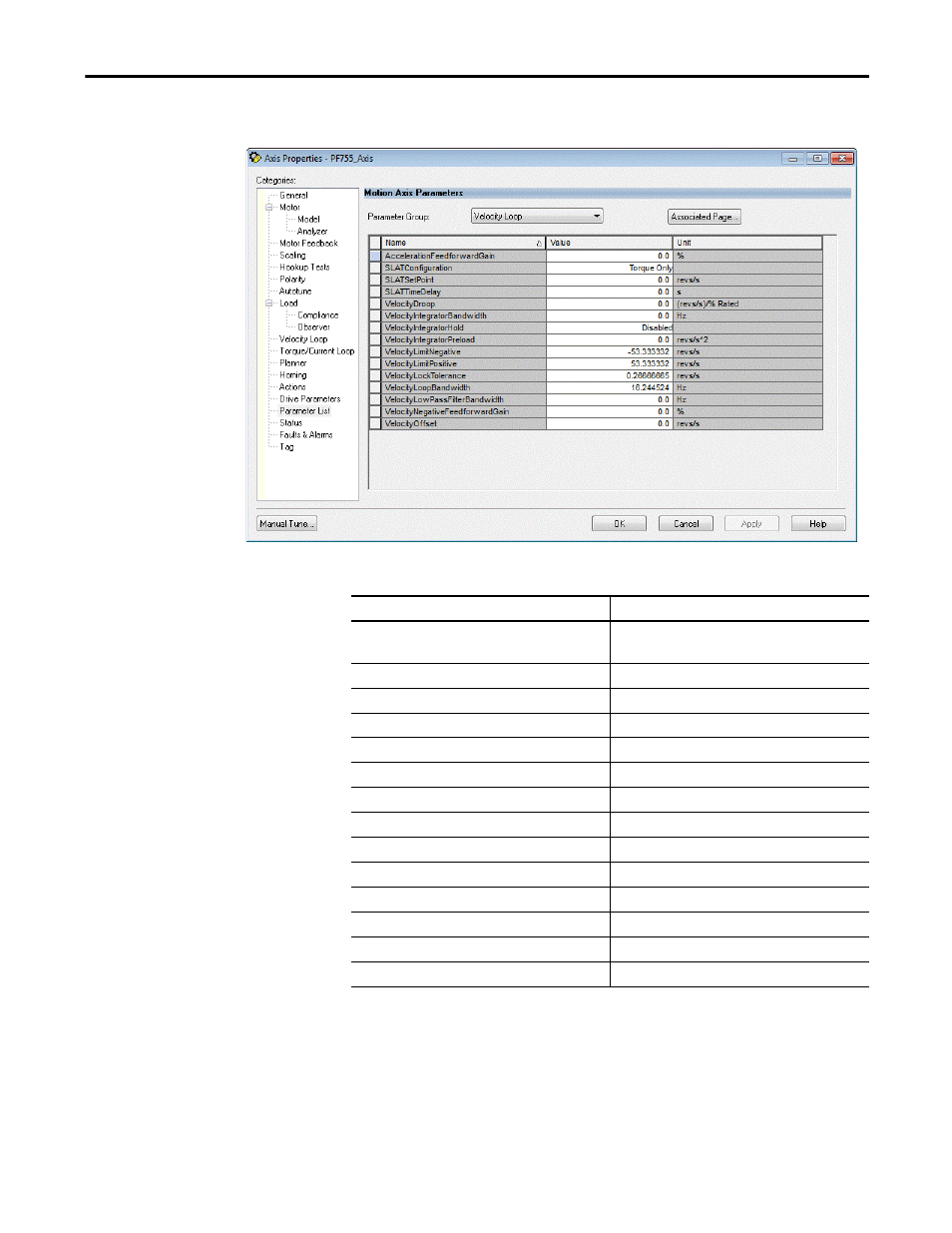Click the Apply button
Screen dimensions: 952x1233
coord(751,524)
